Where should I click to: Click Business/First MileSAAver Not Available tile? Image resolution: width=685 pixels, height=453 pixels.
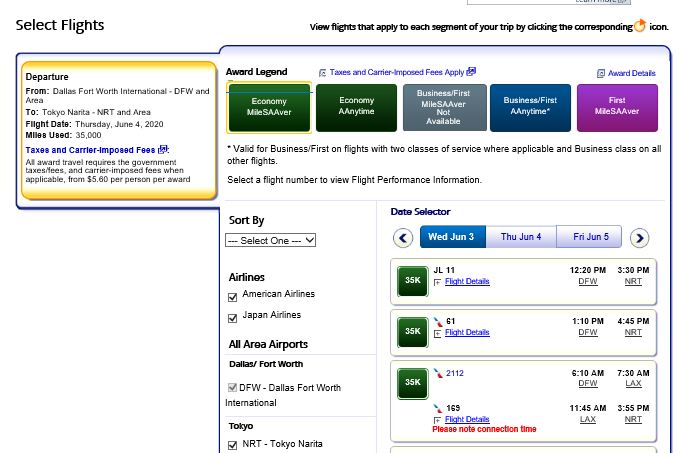(444, 107)
